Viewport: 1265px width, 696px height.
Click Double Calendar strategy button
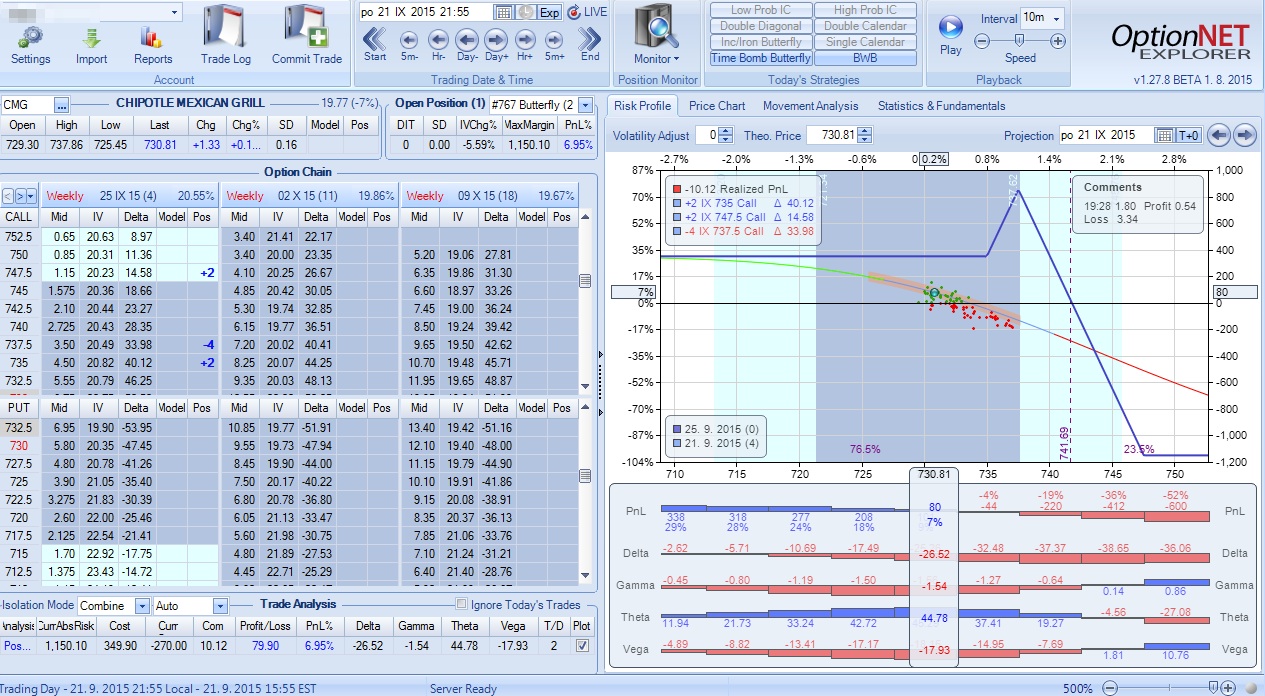point(865,26)
